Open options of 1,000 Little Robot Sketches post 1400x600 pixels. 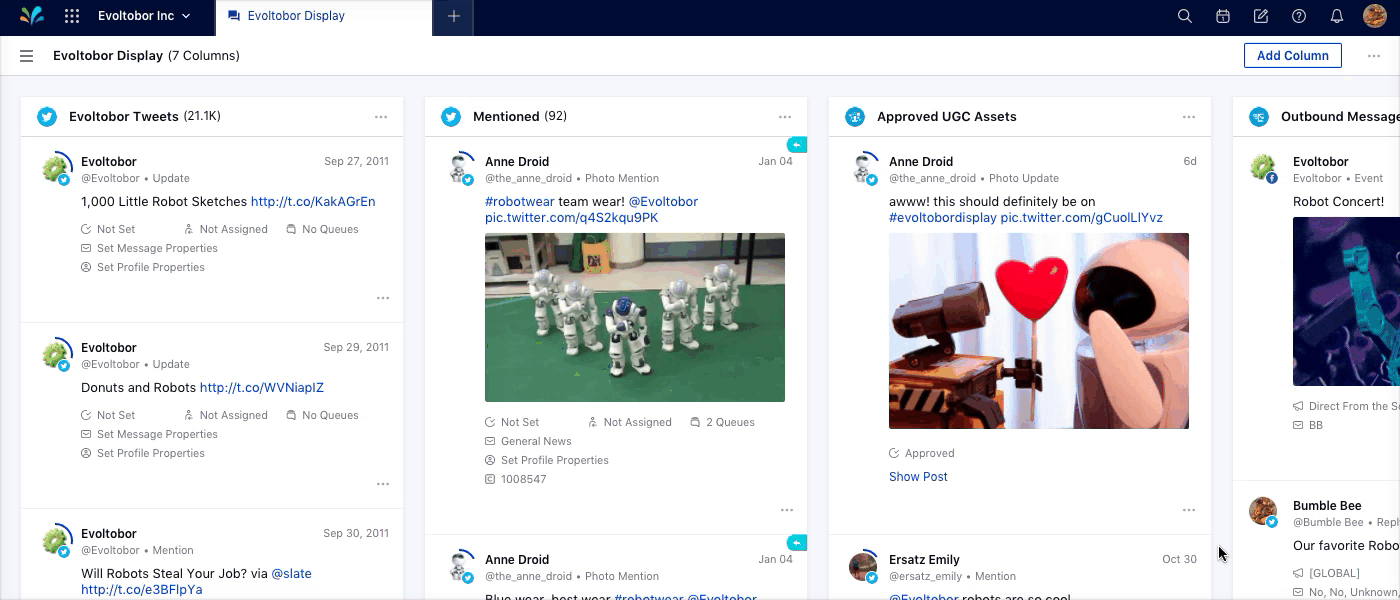[383, 298]
